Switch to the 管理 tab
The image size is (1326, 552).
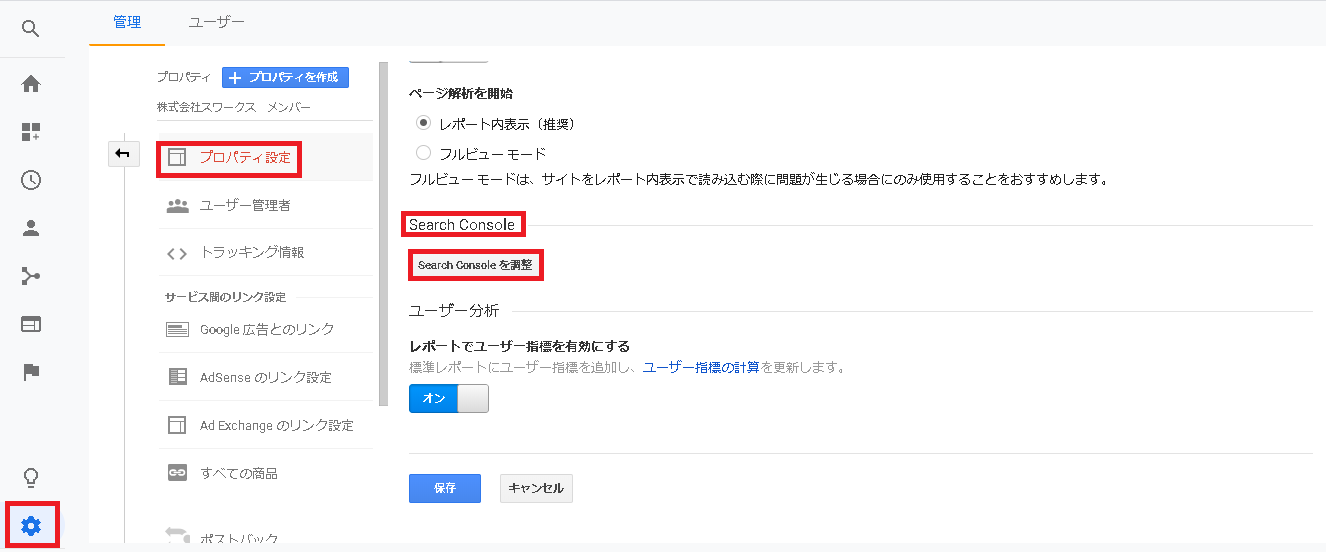coord(127,22)
